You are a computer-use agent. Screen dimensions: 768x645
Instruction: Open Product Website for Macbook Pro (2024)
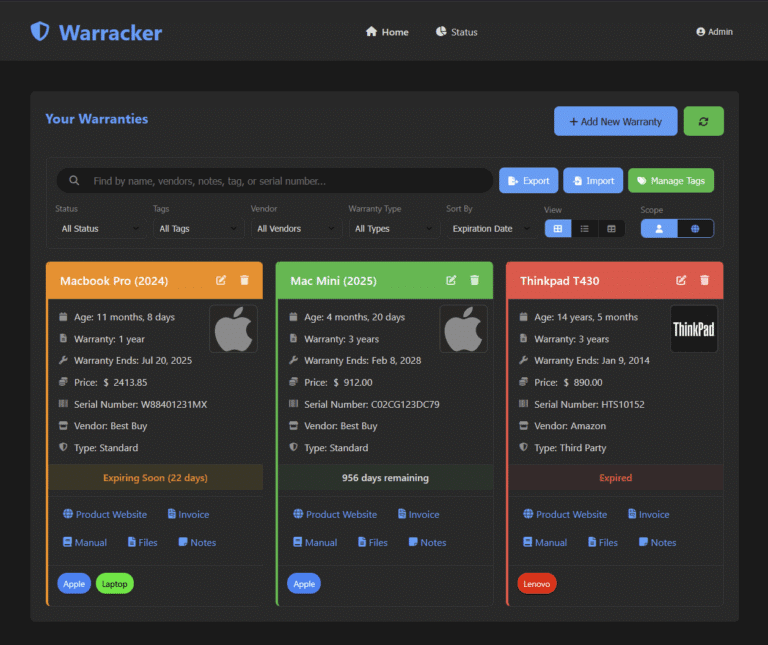(105, 514)
